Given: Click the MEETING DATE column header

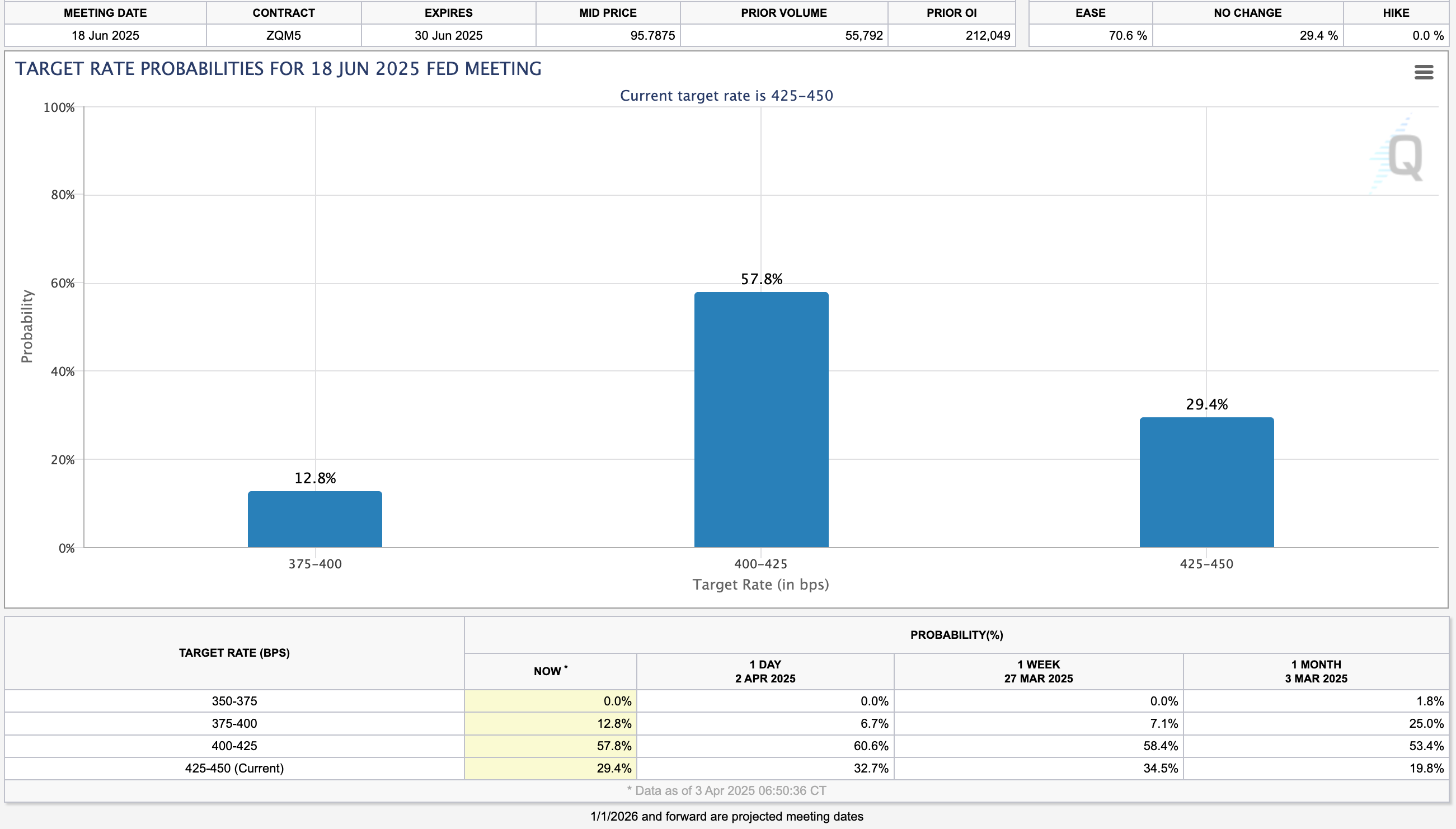Looking at the screenshot, I should pos(105,12).
